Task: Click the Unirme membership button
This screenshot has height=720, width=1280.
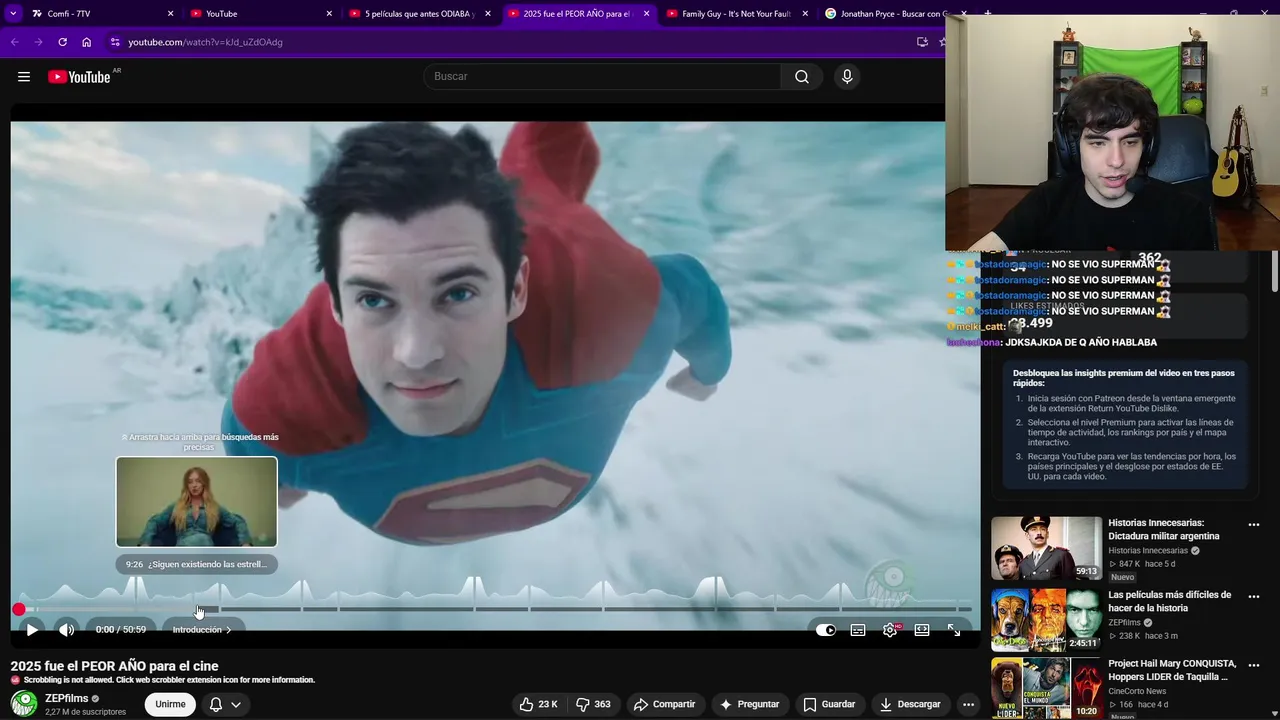Action: (x=170, y=704)
